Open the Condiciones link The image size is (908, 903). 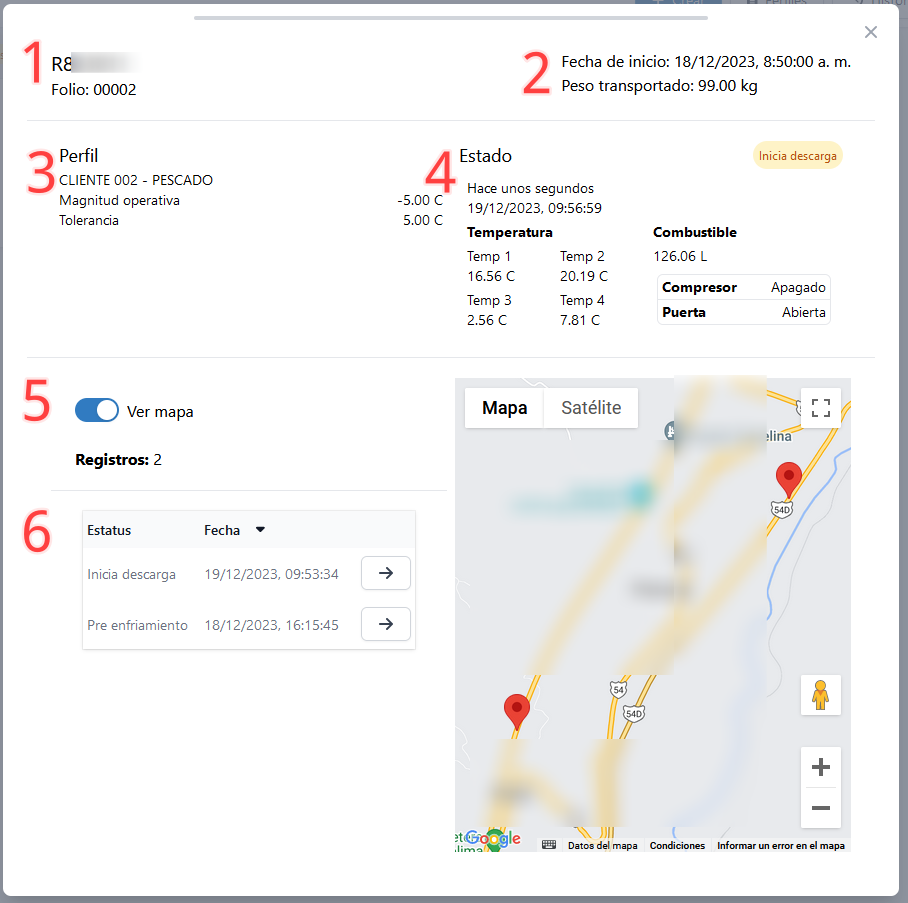click(x=677, y=845)
